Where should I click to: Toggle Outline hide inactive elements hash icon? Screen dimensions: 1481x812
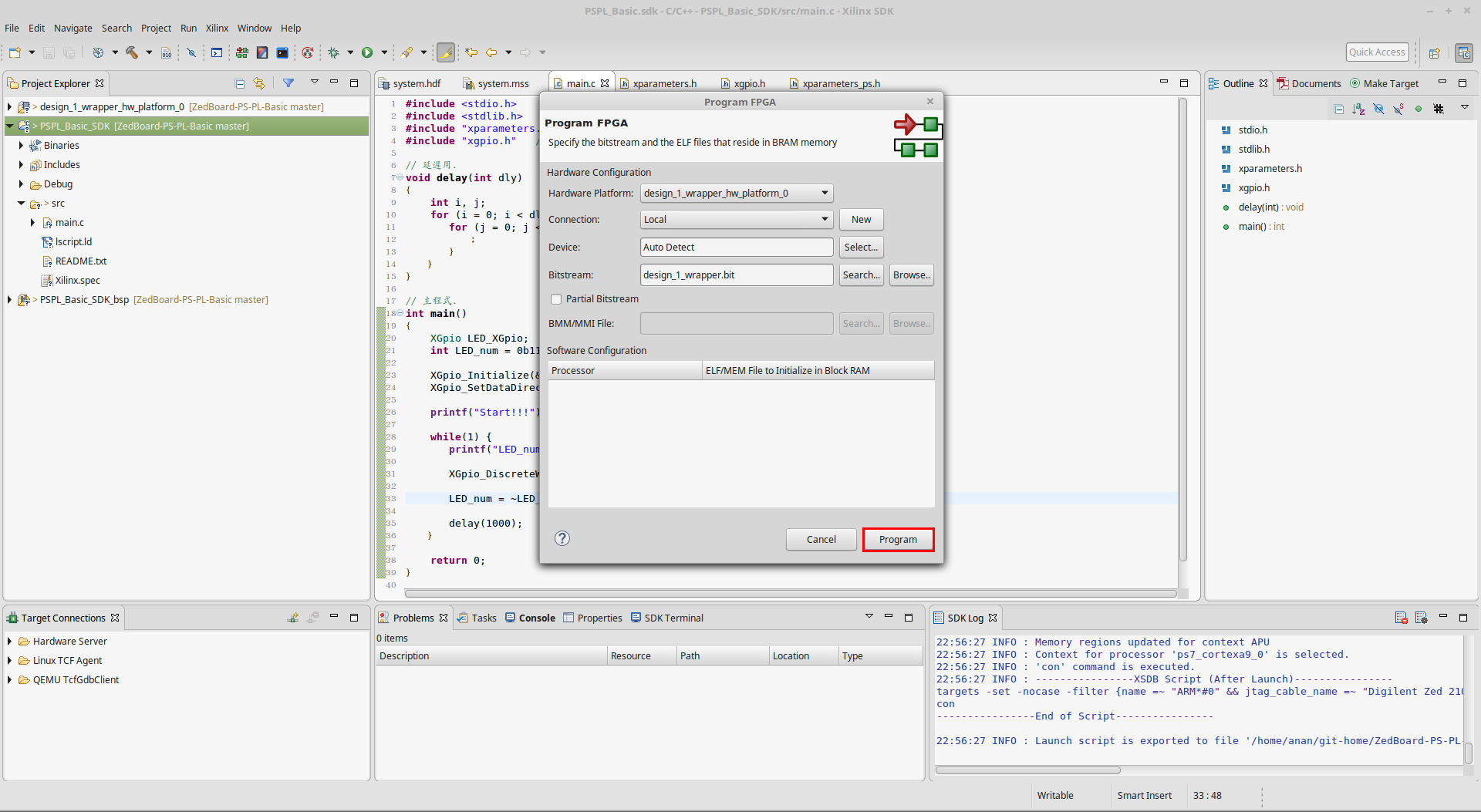pyautogui.click(x=1439, y=109)
